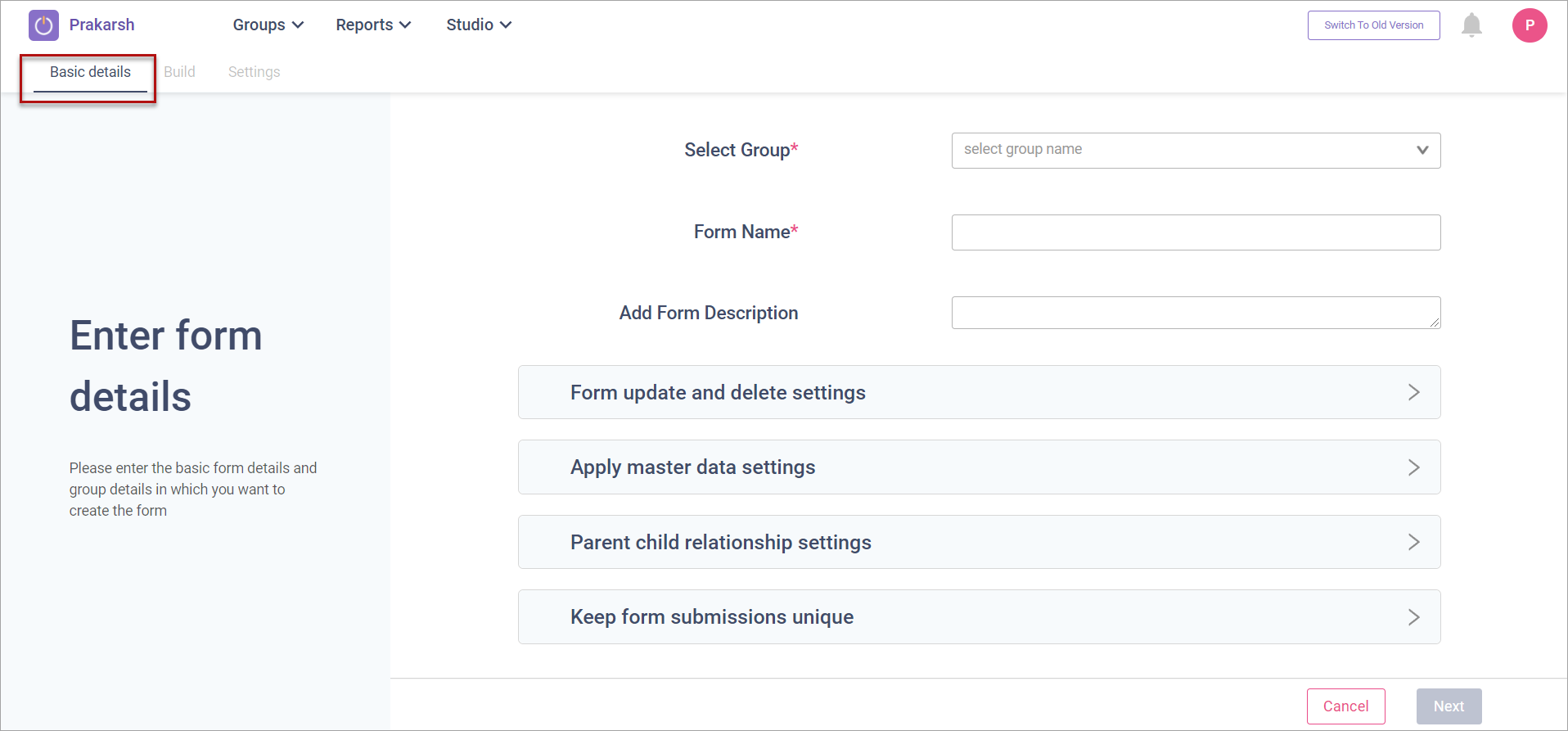Click the Prakarsh power logo icon

tap(43, 25)
